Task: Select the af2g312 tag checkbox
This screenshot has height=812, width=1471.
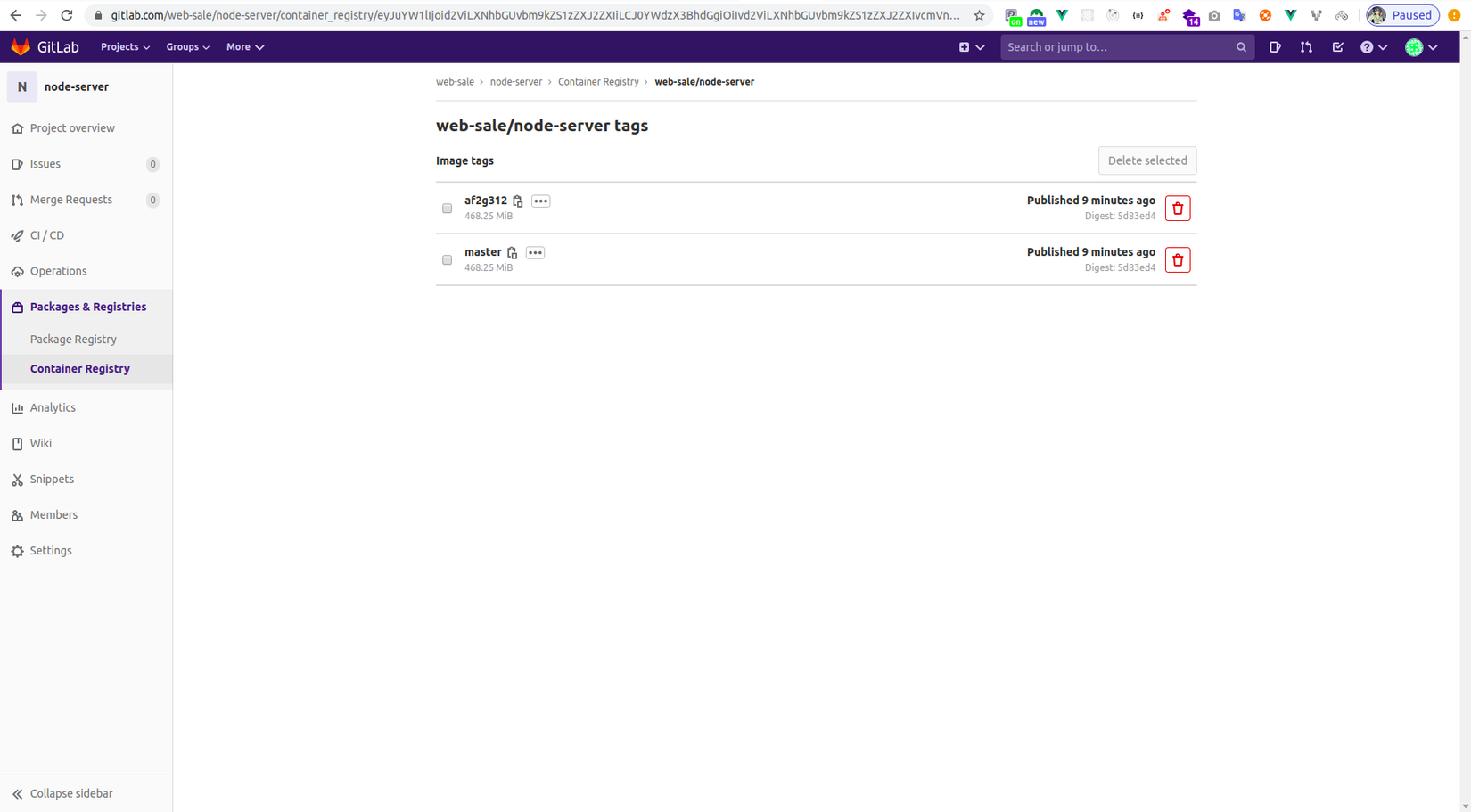Action: pos(448,209)
